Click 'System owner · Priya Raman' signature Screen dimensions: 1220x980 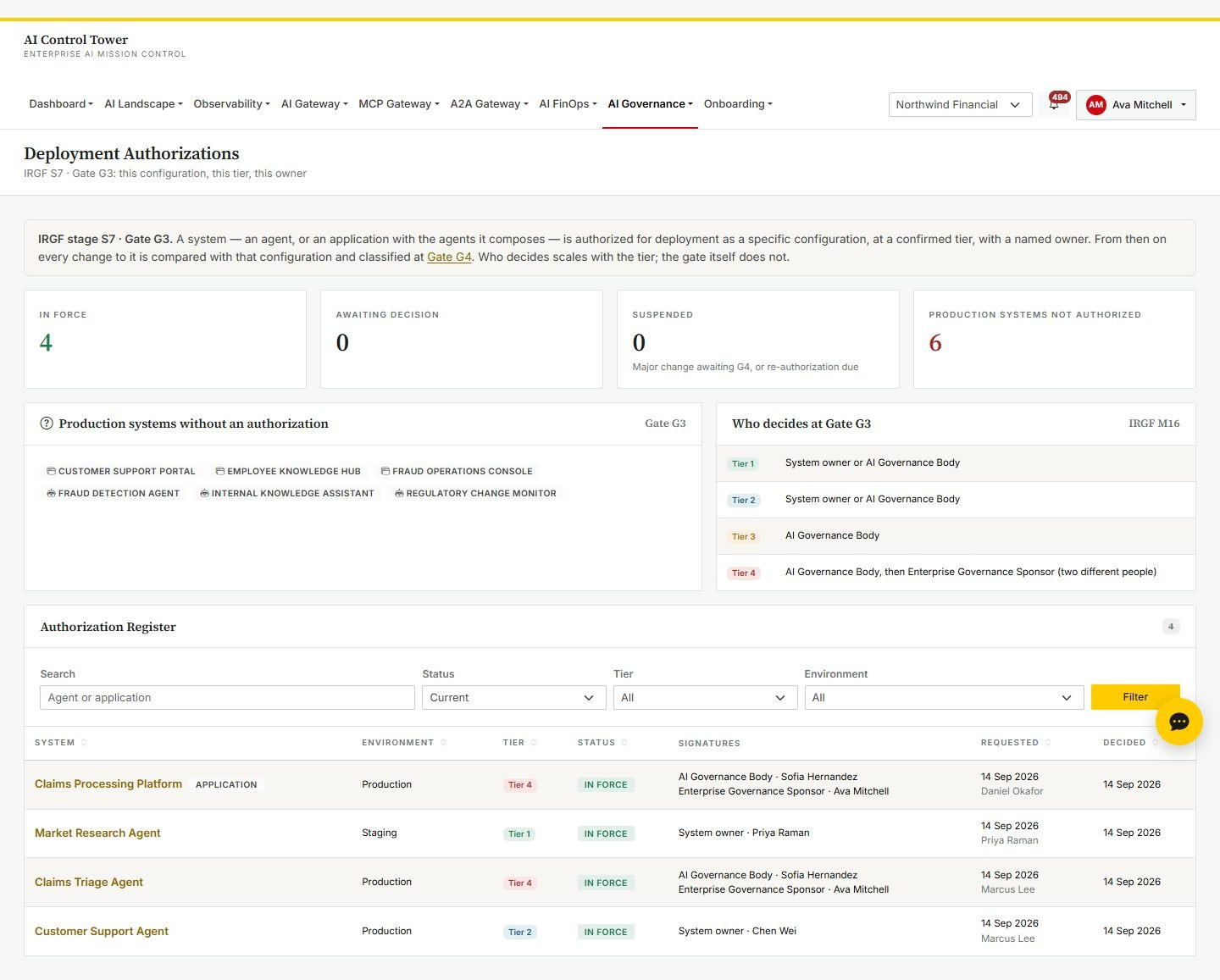[x=744, y=833]
